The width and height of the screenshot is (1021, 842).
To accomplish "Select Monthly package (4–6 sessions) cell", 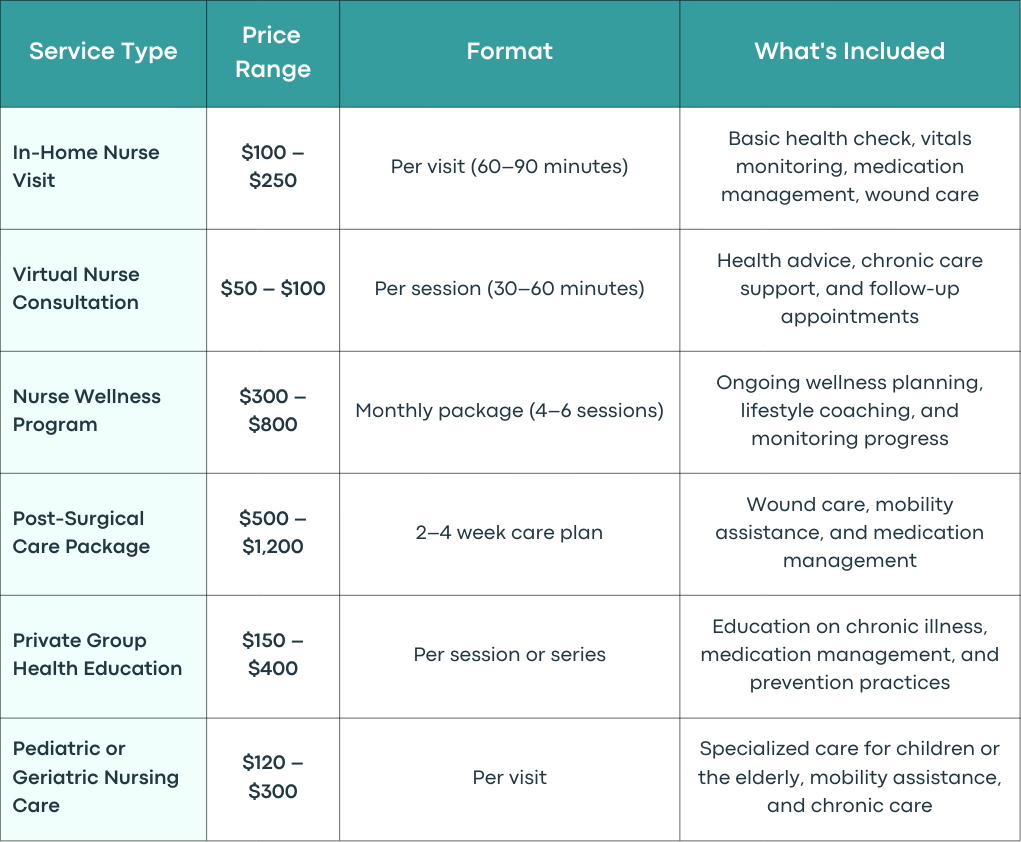I will 509,411.
